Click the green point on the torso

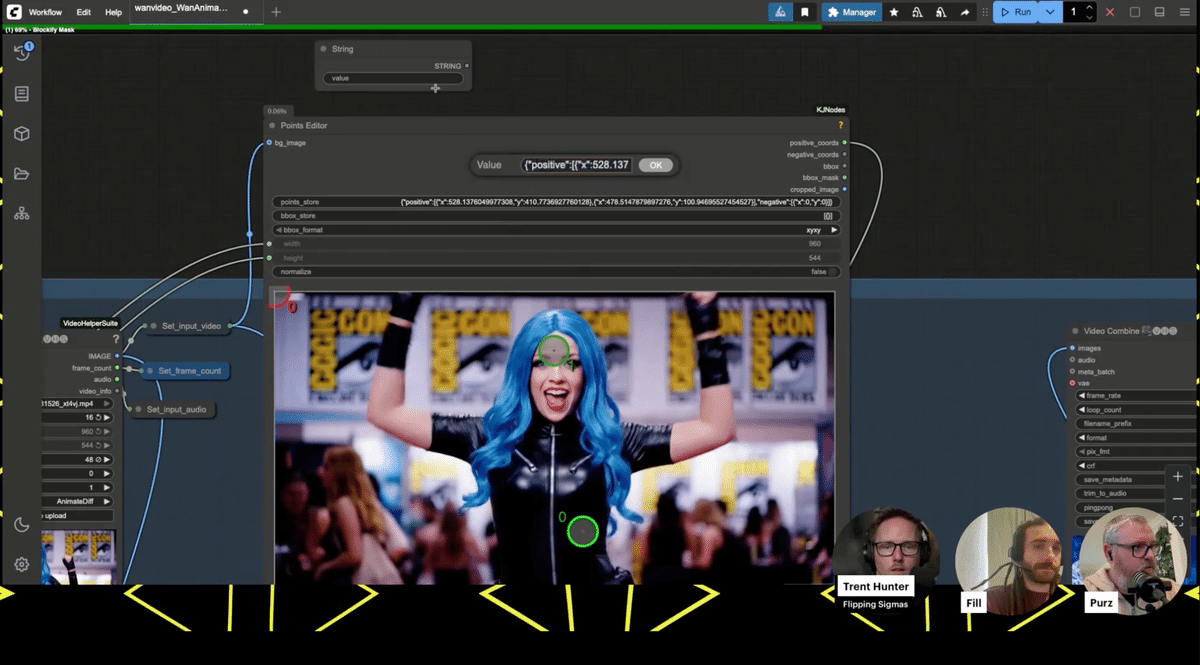(583, 532)
